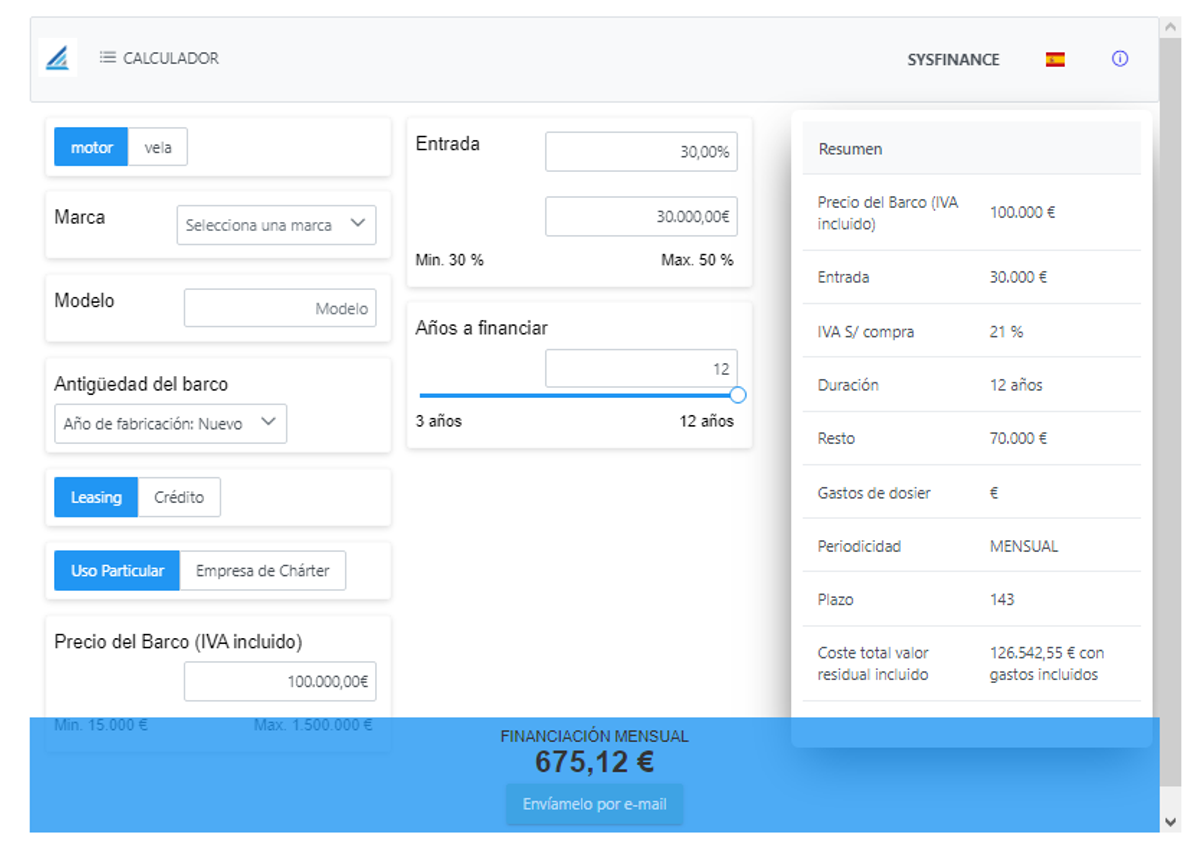Click the 675,12 € monthly amount
1200x845 pixels.
[595, 762]
